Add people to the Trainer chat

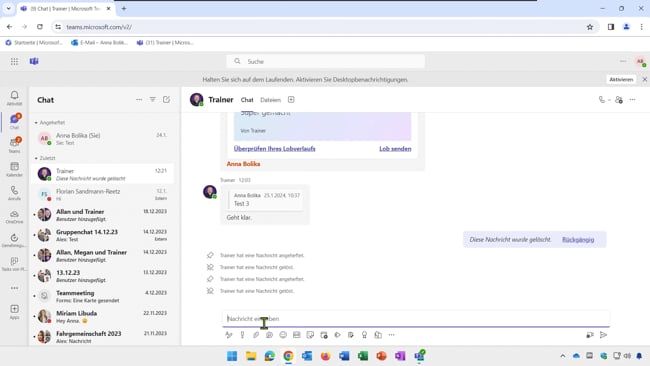(619, 99)
